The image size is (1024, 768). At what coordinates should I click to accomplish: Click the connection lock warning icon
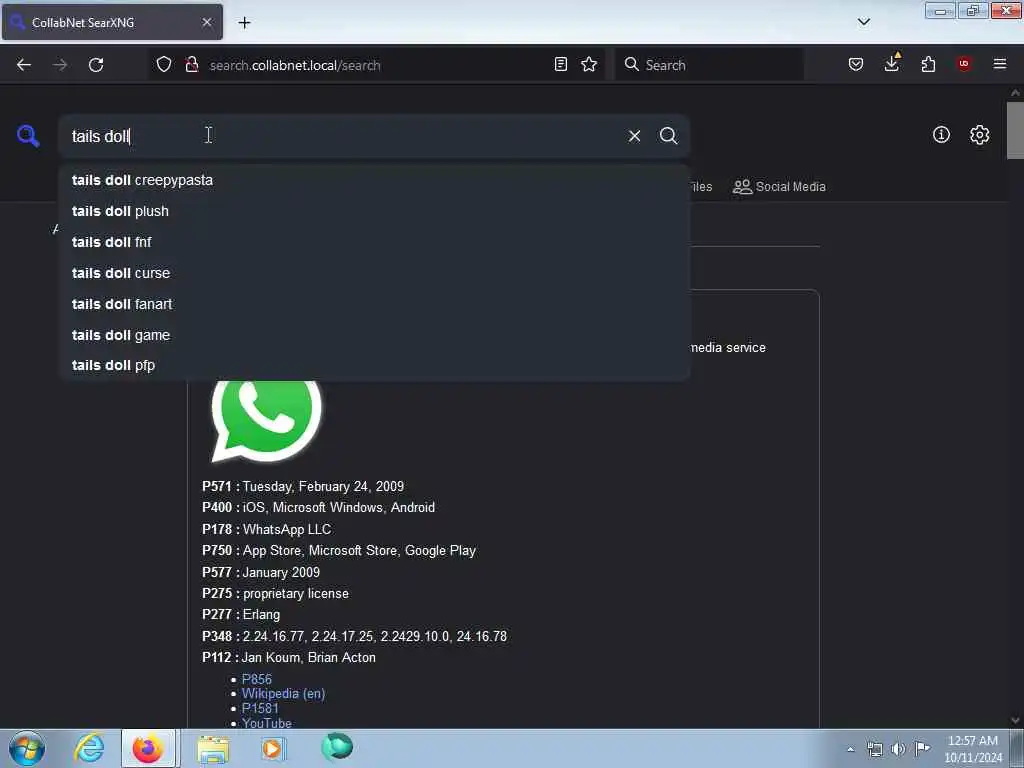(x=192, y=64)
